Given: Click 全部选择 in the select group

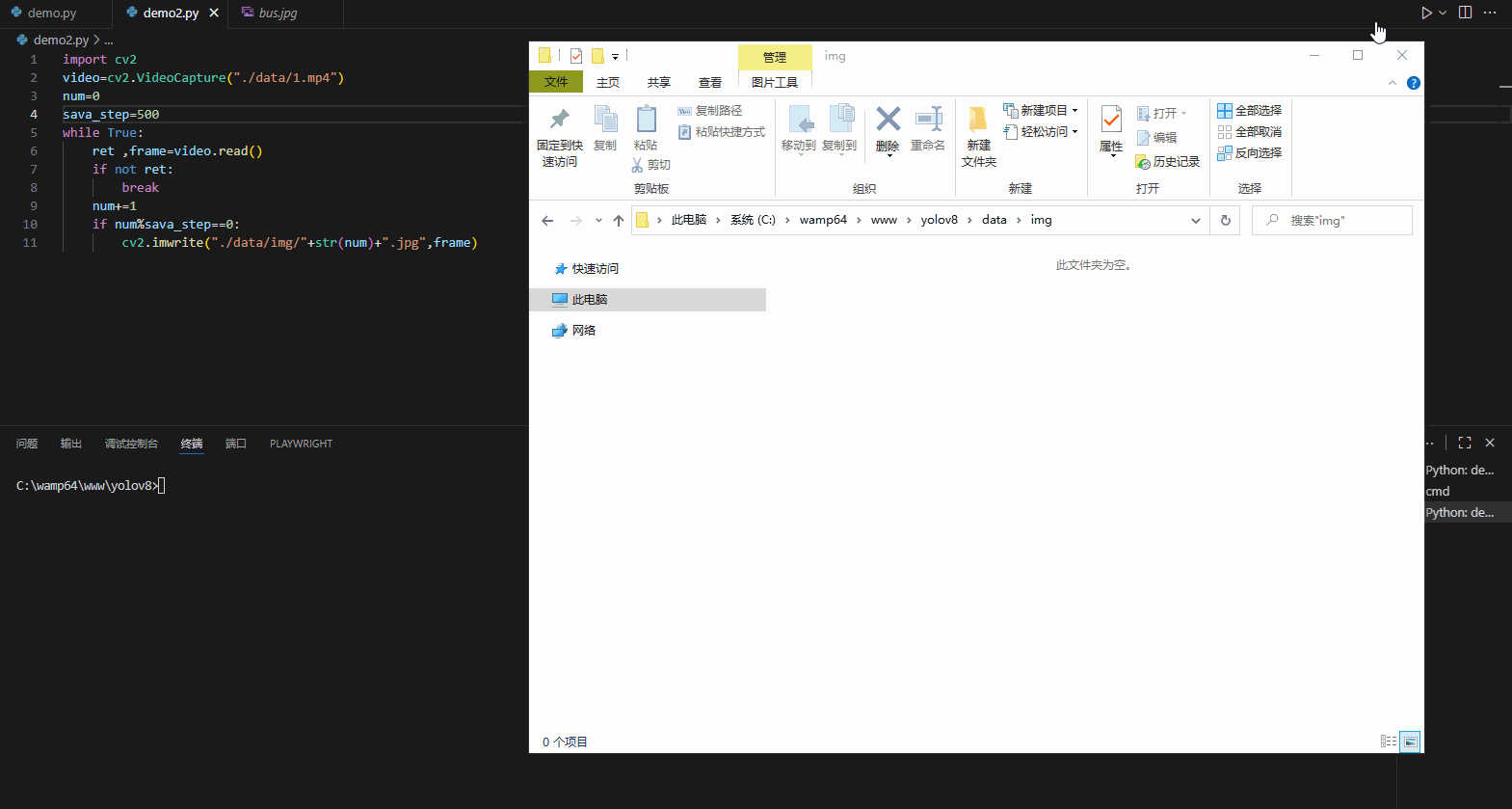Looking at the screenshot, I should pos(1250,111).
